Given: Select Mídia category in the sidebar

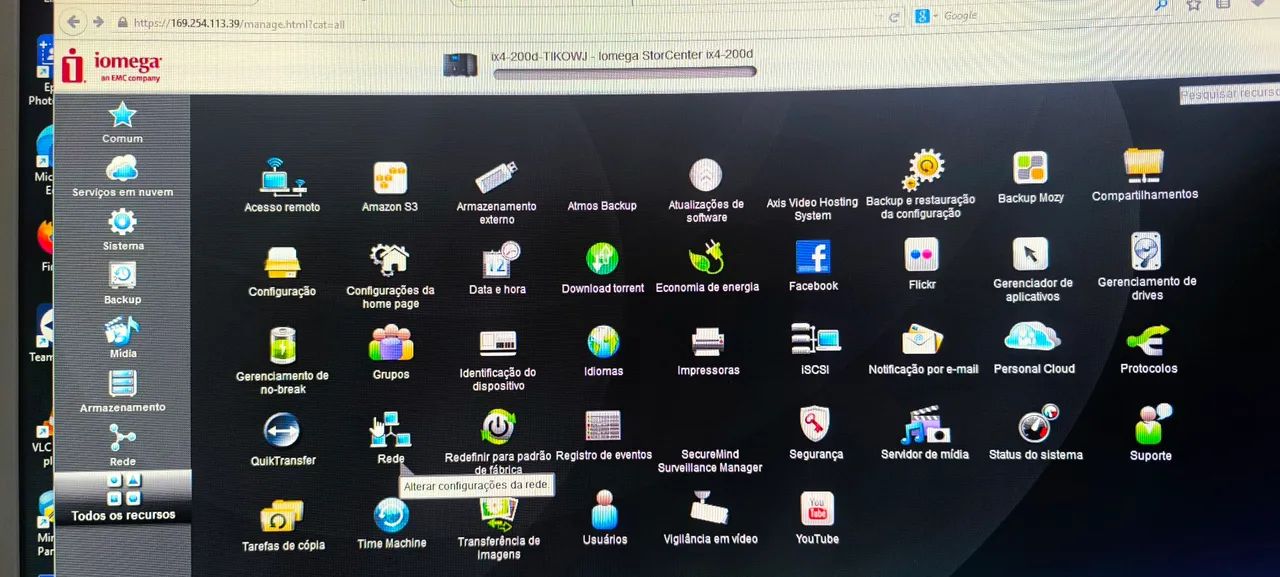Looking at the screenshot, I should (122, 336).
